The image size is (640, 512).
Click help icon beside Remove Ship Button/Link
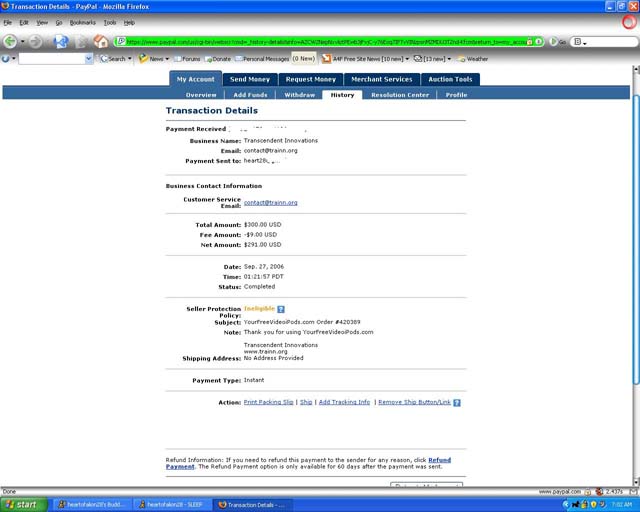(x=457, y=403)
